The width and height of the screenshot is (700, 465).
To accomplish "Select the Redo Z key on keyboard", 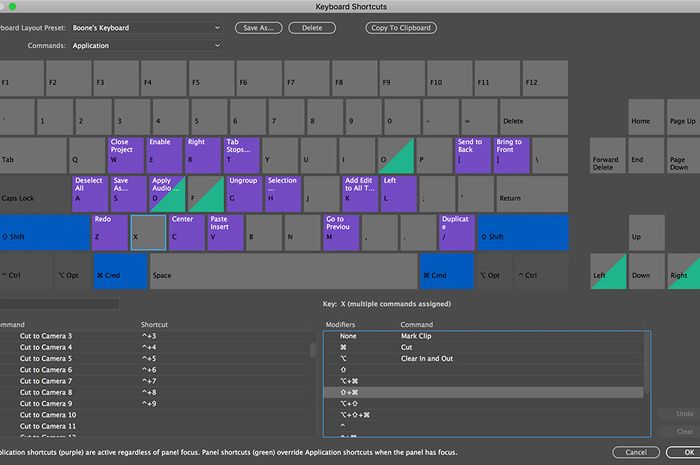I will 108,231.
